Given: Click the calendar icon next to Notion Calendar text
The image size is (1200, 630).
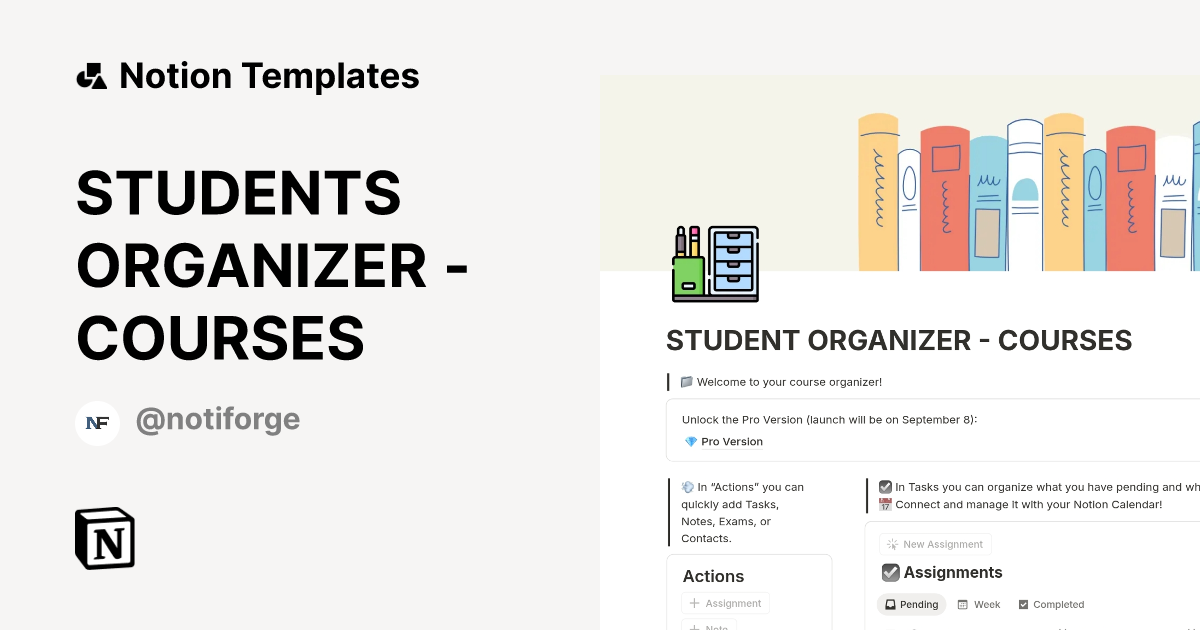Looking at the screenshot, I should (x=884, y=504).
